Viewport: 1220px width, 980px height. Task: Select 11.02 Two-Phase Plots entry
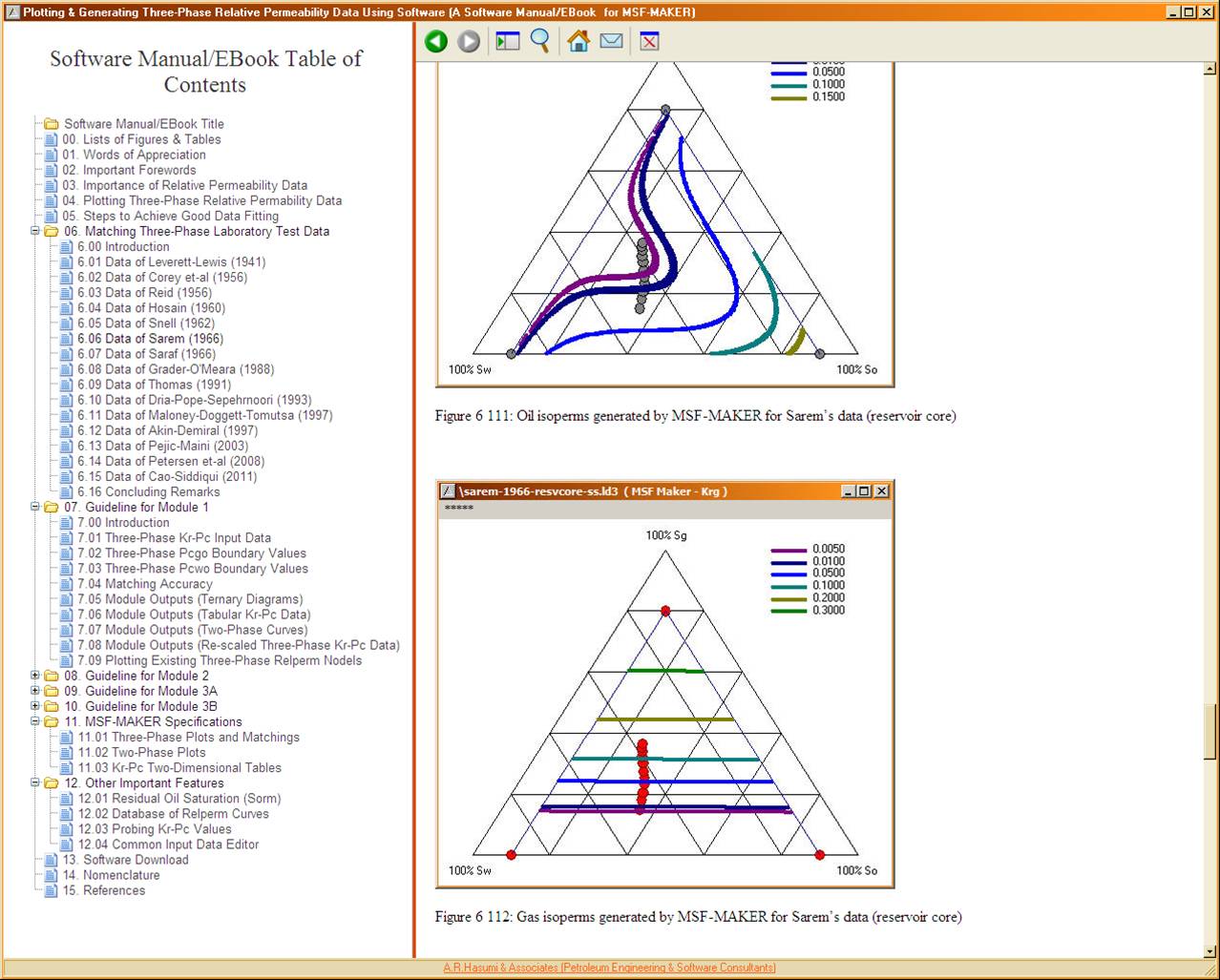[141, 752]
